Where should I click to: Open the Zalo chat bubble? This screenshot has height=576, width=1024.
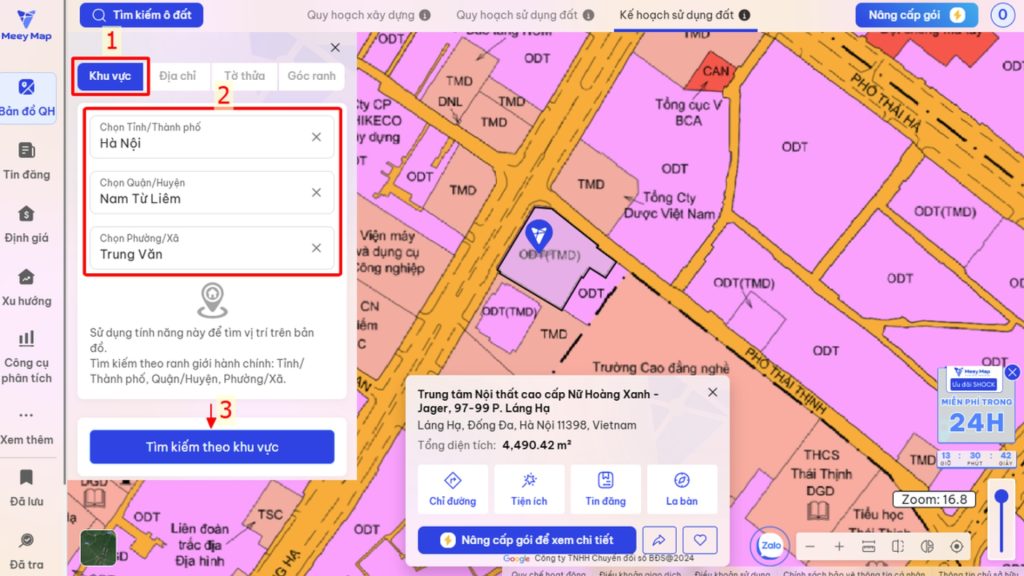770,546
